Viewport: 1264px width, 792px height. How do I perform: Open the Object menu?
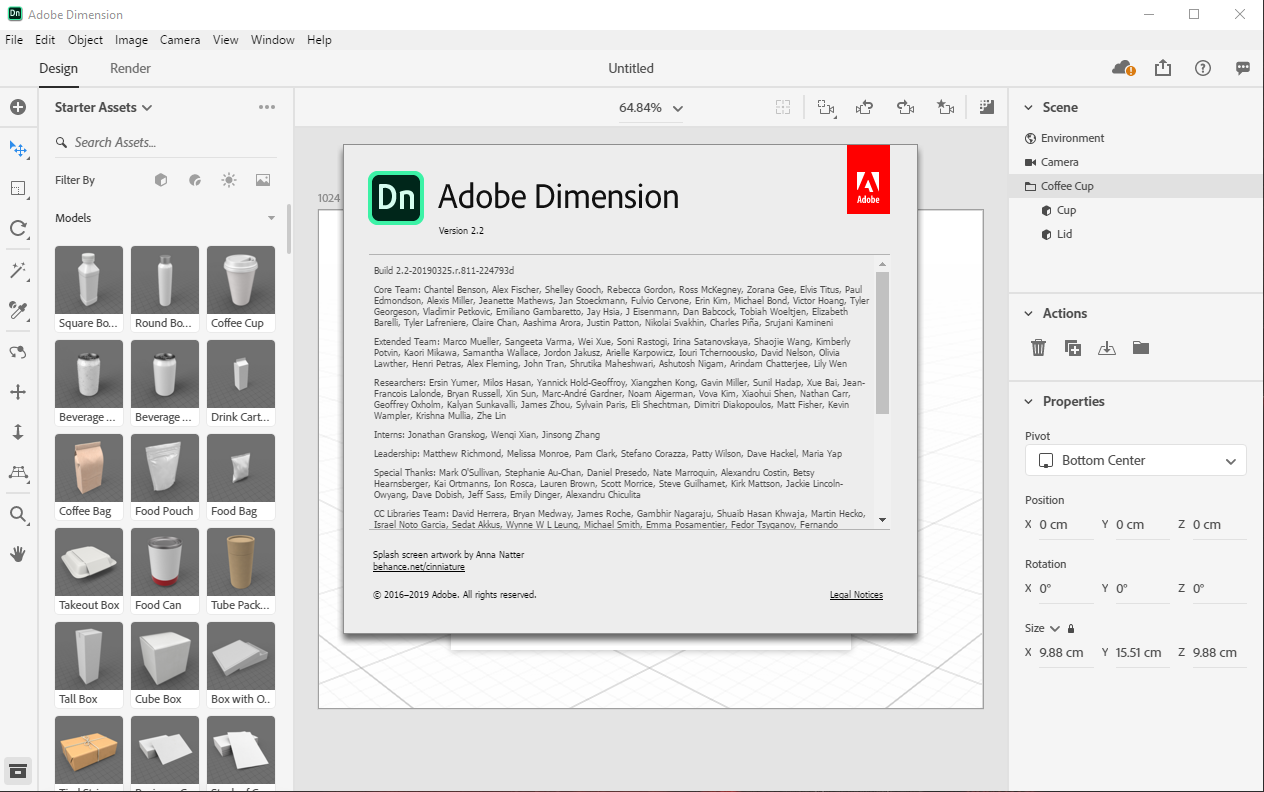pyautogui.click(x=85, y=40)
